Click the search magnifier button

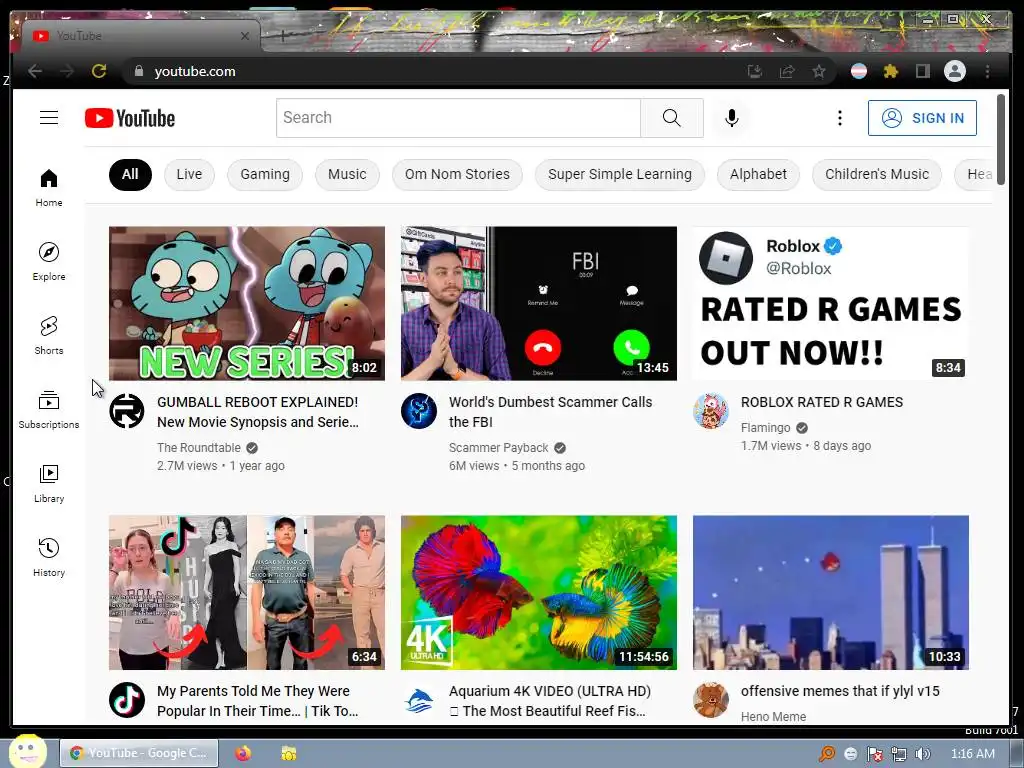(671, 118)
